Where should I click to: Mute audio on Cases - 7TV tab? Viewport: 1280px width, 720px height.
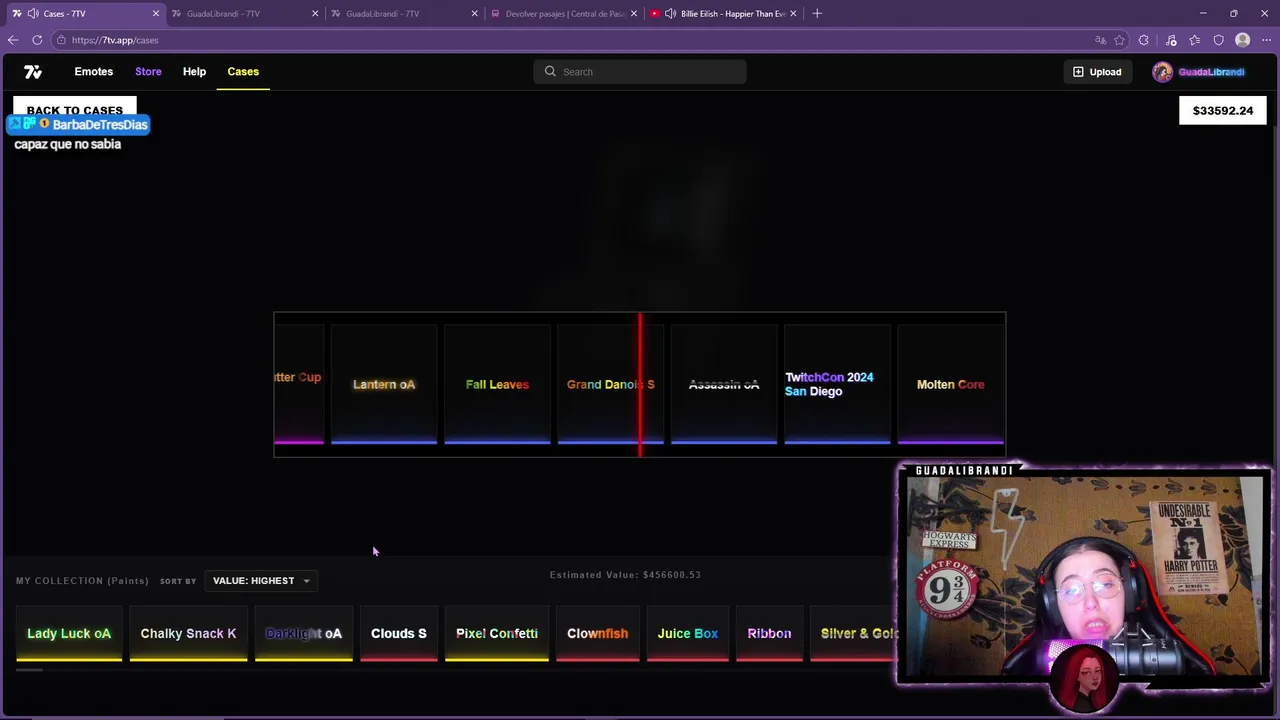coord(33,13)
